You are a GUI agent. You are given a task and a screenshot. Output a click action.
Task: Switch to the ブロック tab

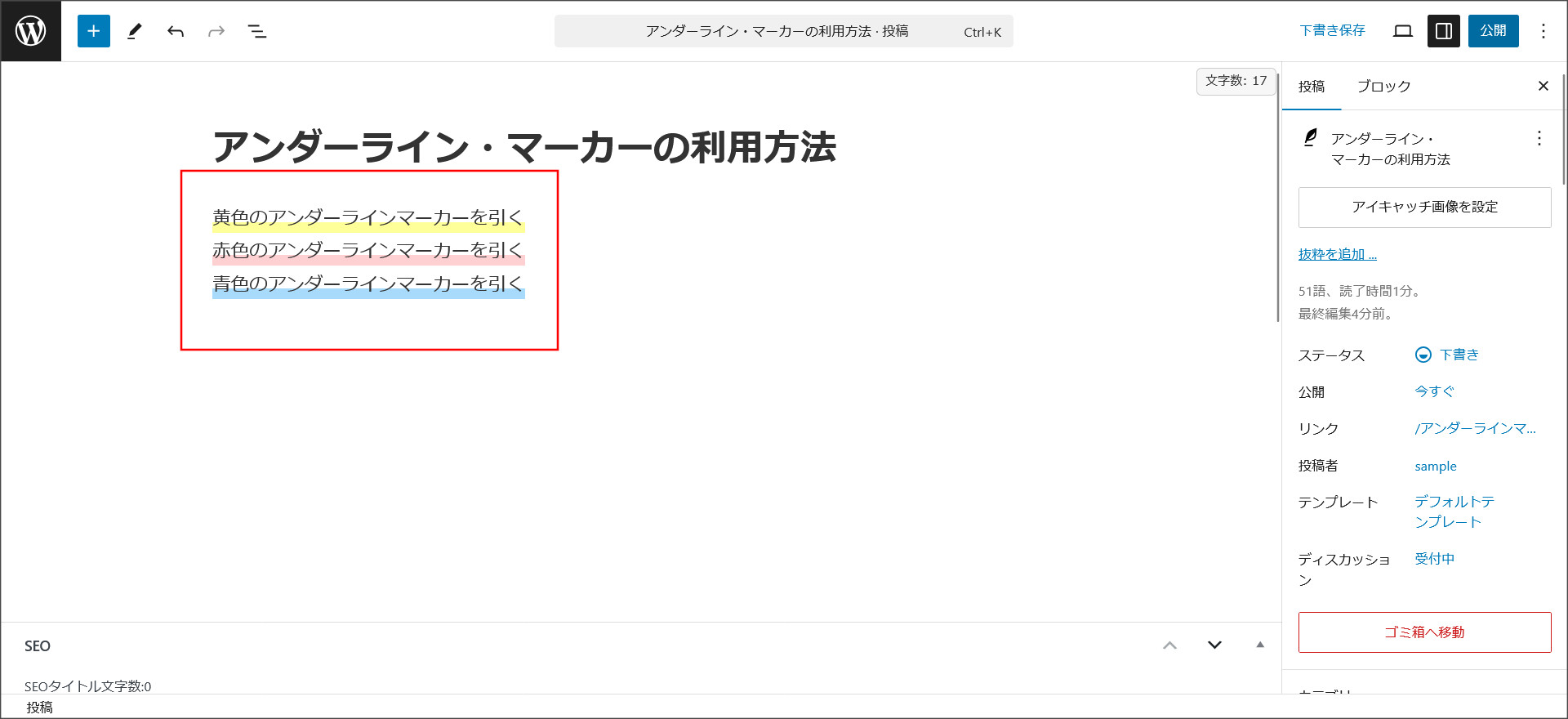pos(1384,86)
